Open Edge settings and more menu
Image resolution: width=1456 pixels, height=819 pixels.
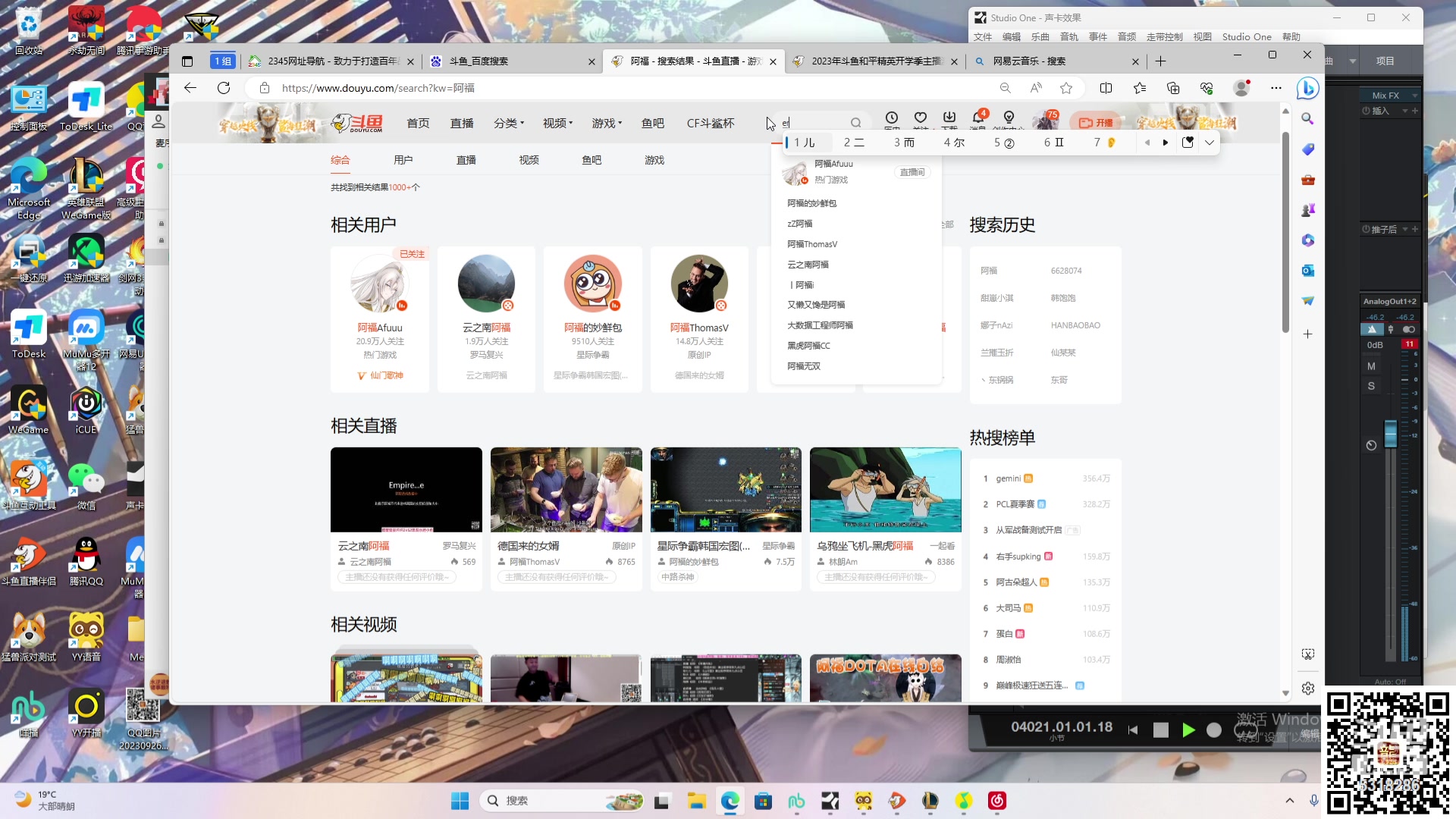tap(1276, 88)
